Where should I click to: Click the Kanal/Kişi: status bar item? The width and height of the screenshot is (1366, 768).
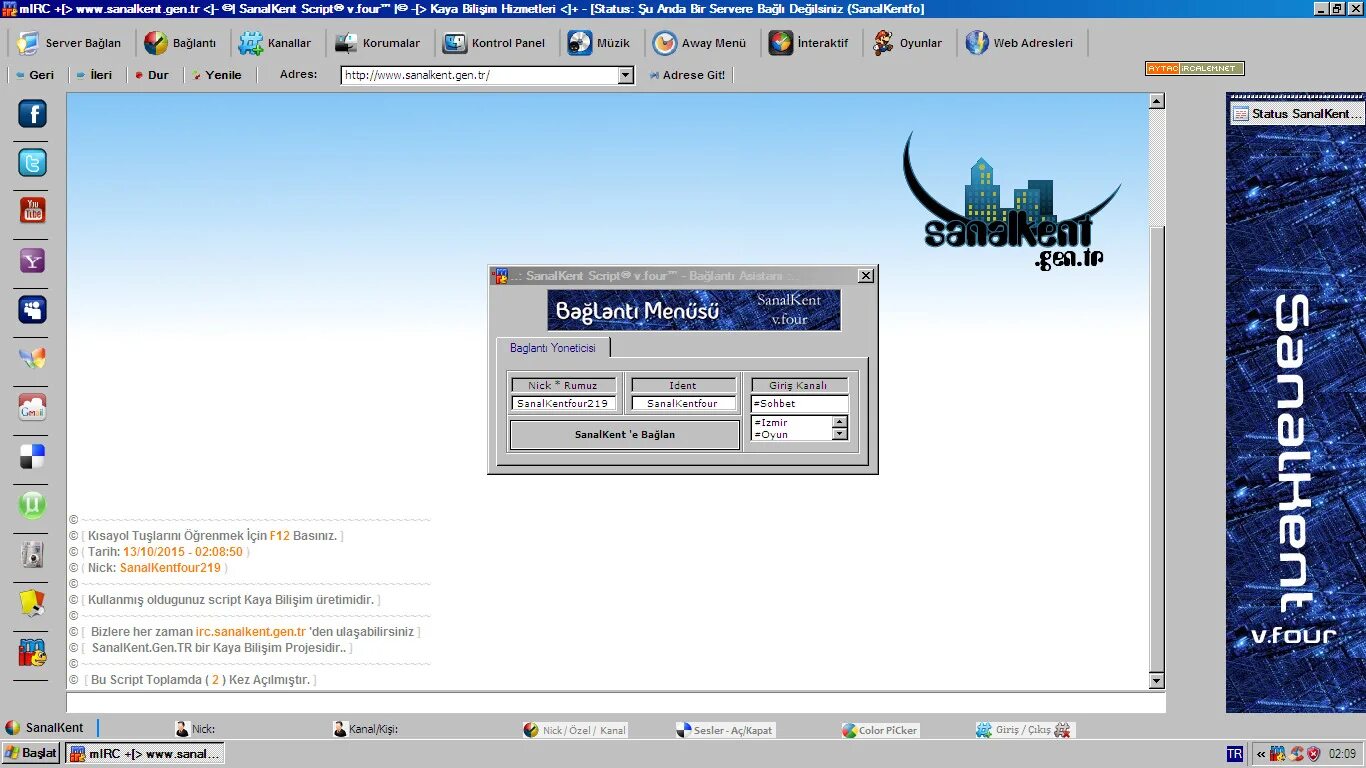pos(366,730)
